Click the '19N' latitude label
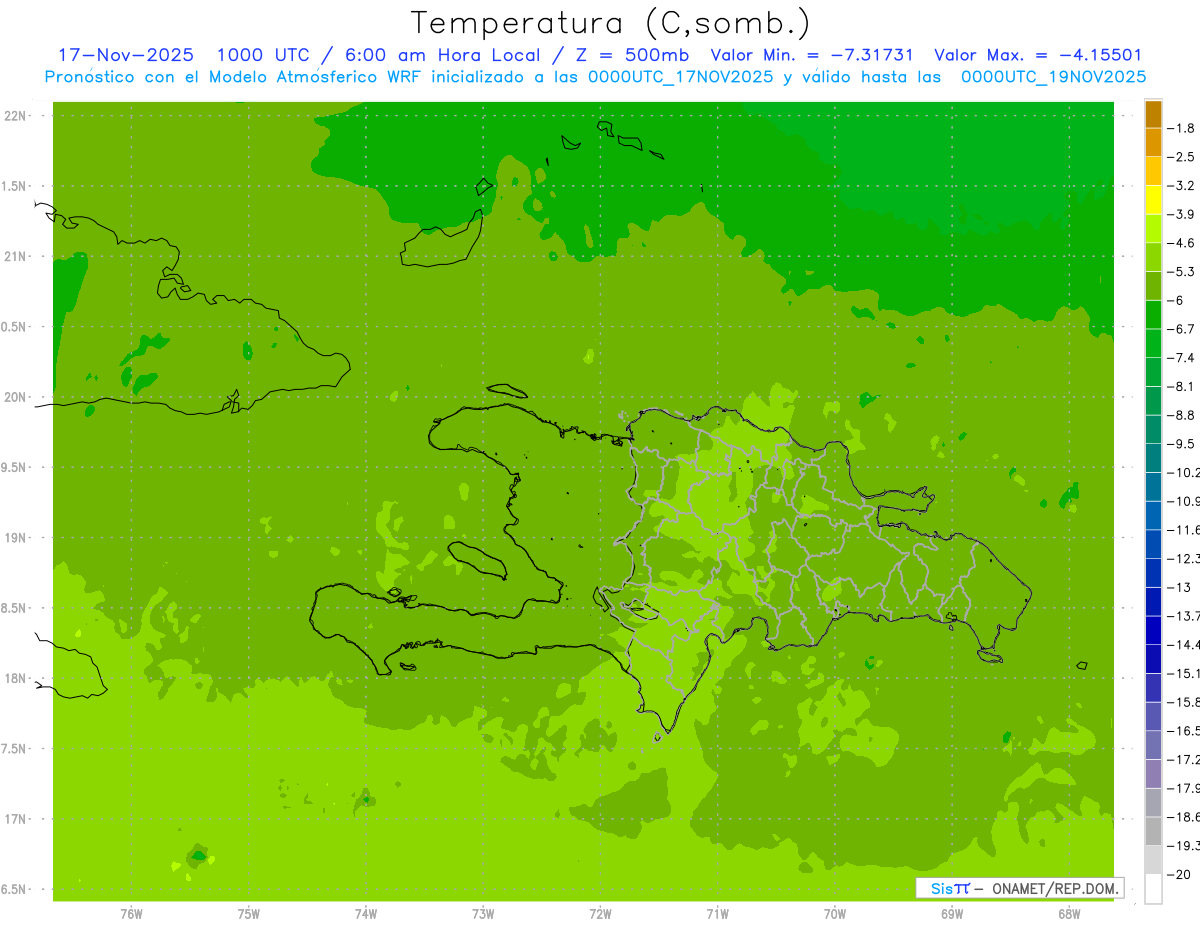The width and height of the screenshot is (1200, 927). 17,537
